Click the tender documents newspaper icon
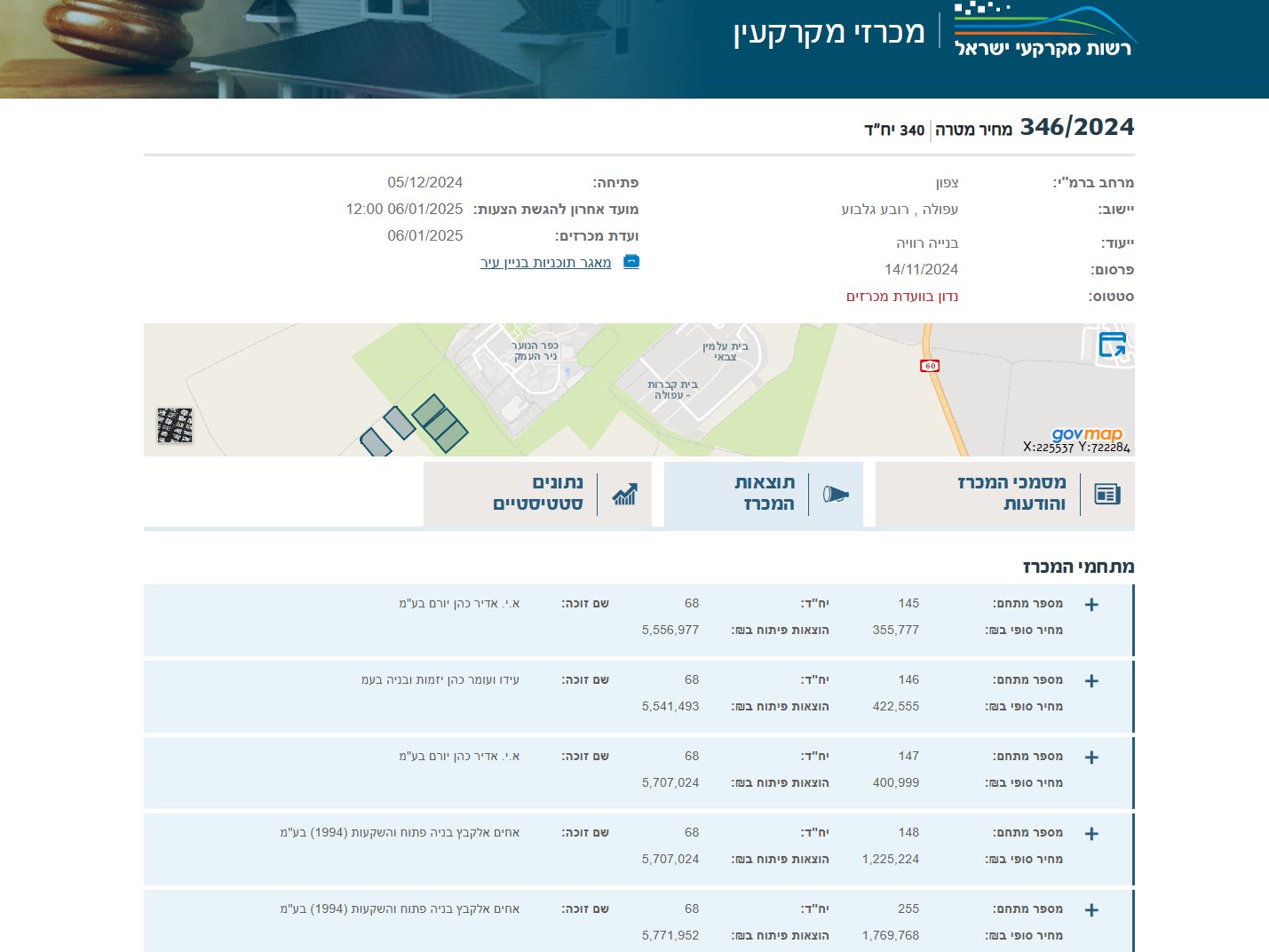The width and height of the screenshot is (1269, 952). coord(1107,494)
